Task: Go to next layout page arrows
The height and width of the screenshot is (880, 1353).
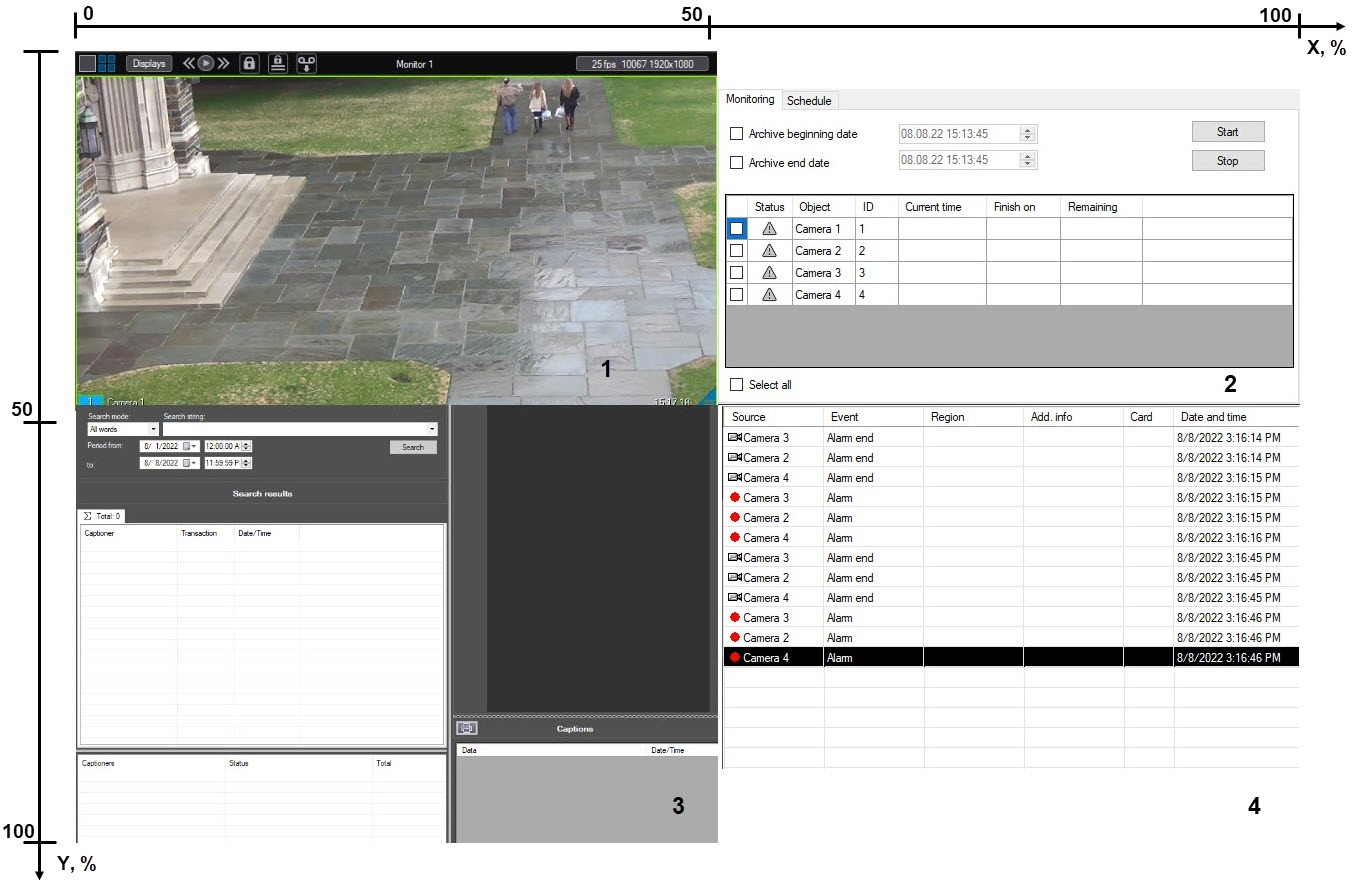Action: (x=224, y=63)
